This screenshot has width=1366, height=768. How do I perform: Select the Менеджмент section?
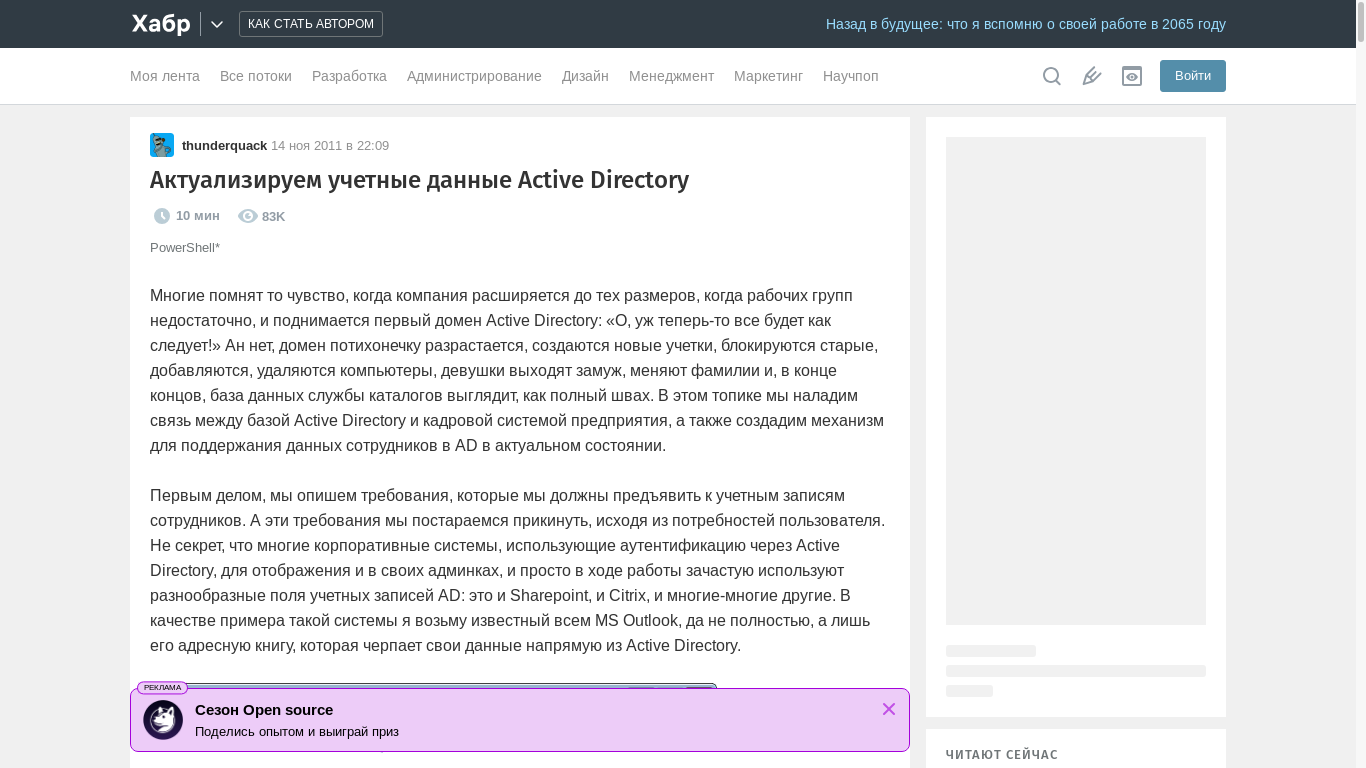pyautogui.click(x=671, y=76)
